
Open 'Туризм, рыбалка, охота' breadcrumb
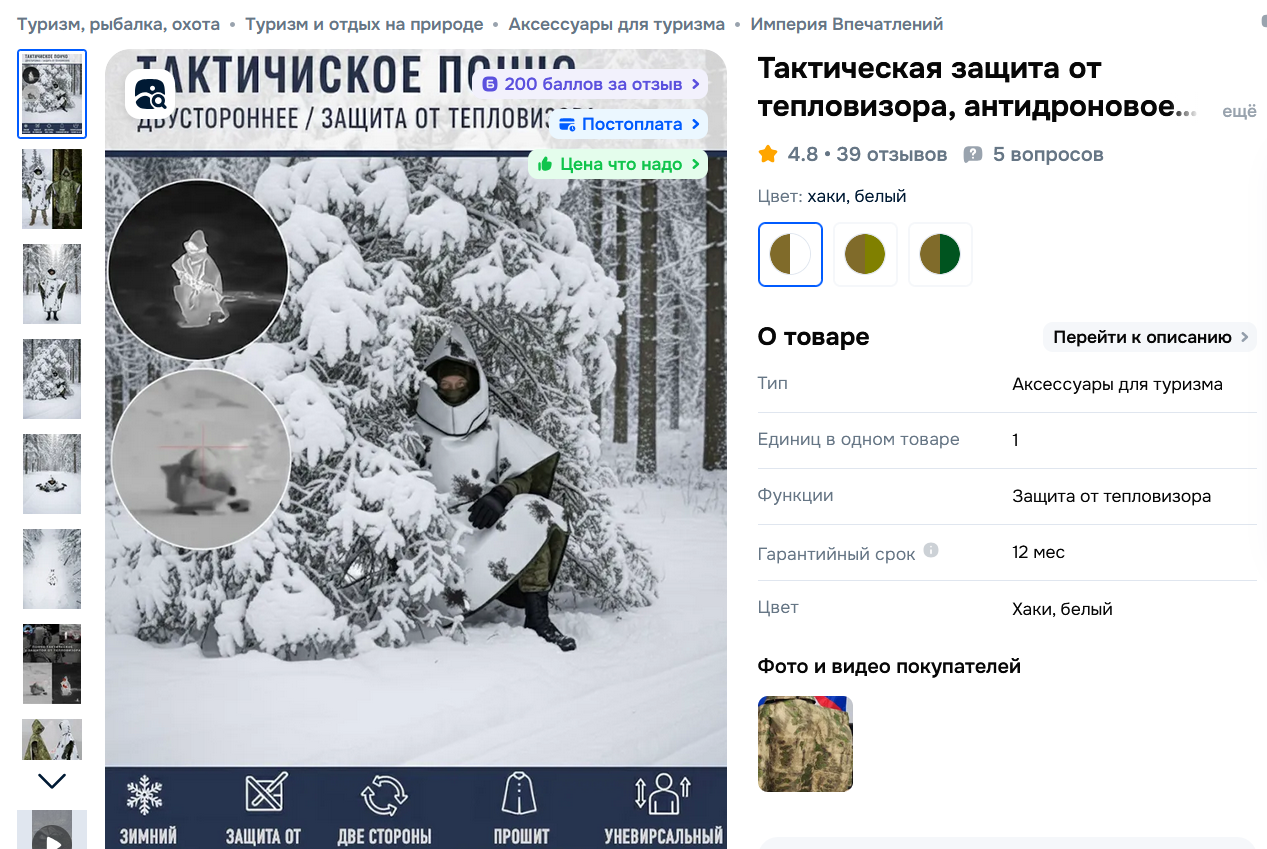tap(119, 24)
